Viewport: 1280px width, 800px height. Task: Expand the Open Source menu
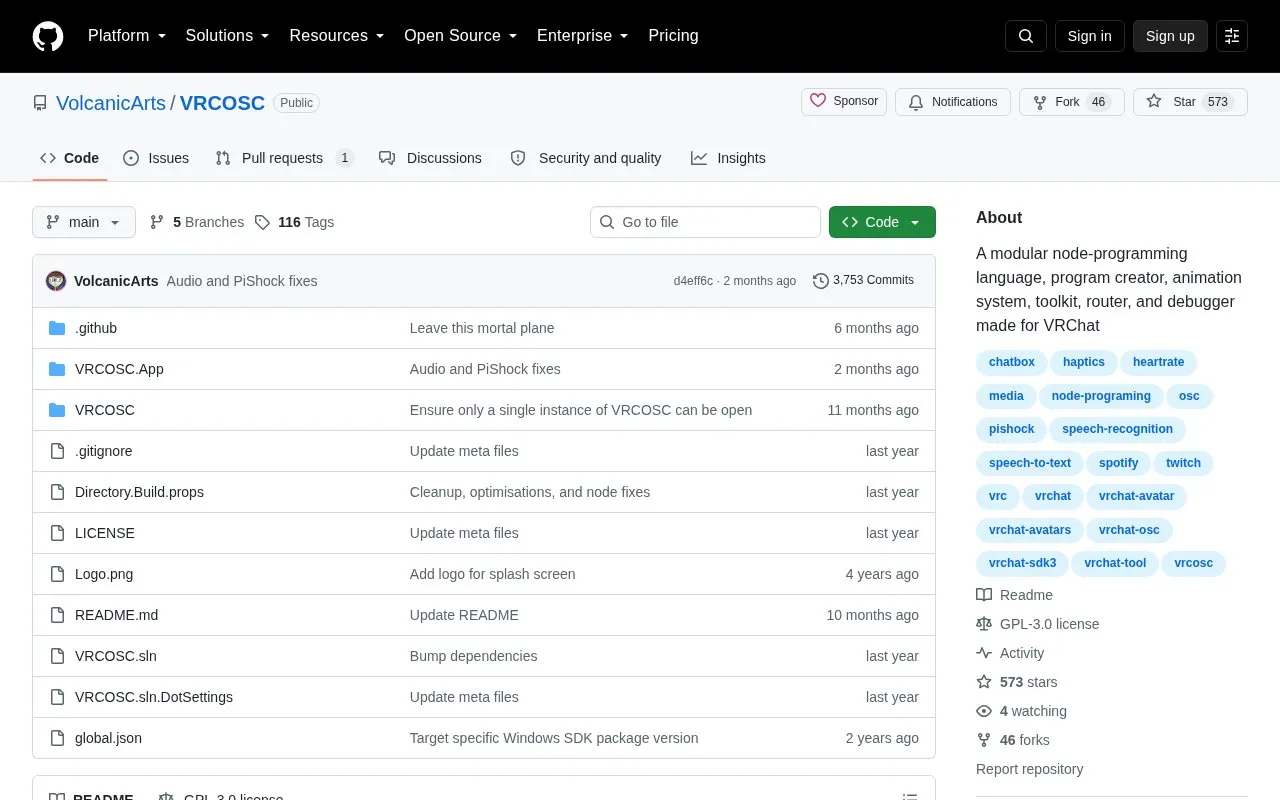tap(461, 36)
